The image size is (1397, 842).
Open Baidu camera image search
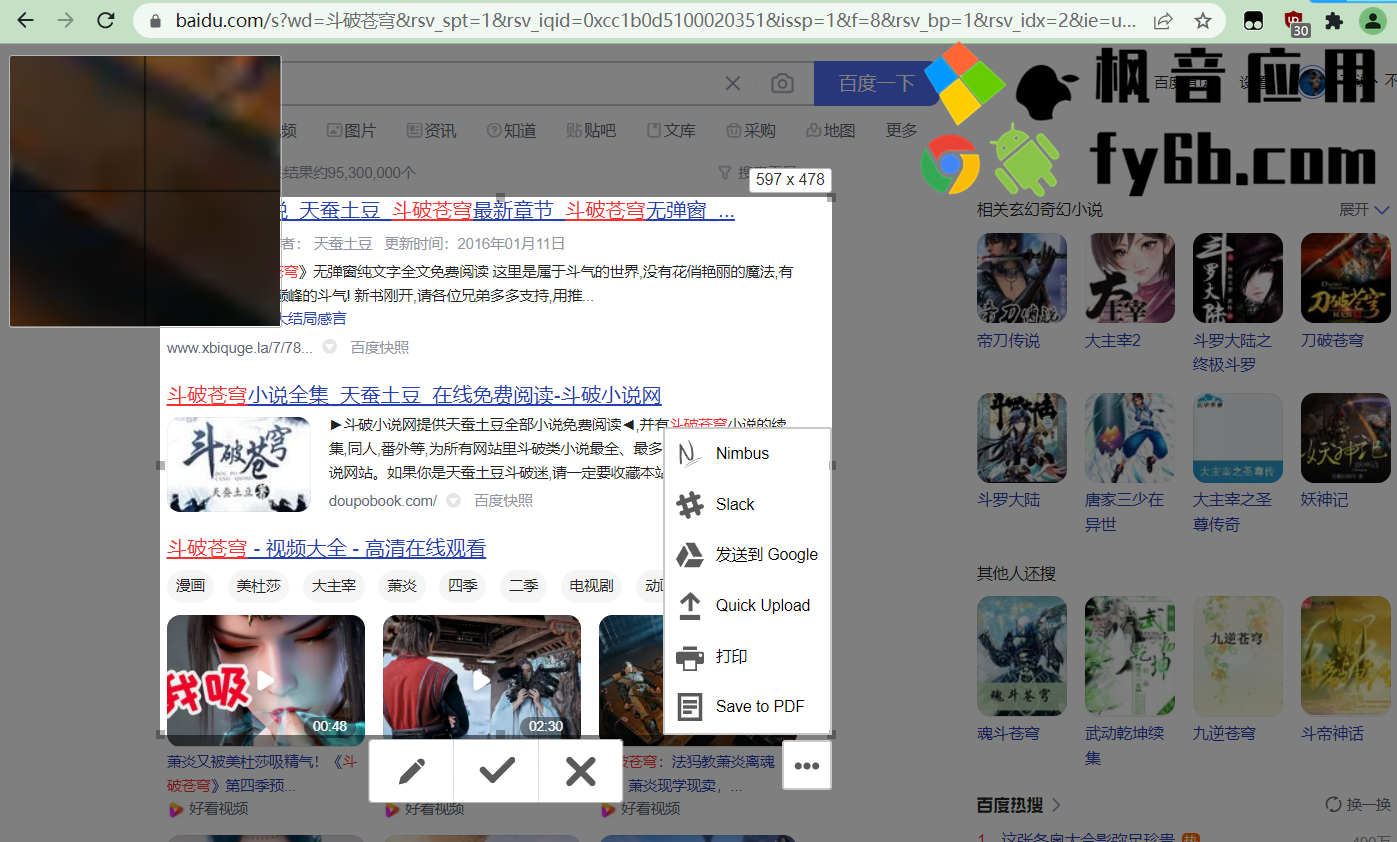782,83
